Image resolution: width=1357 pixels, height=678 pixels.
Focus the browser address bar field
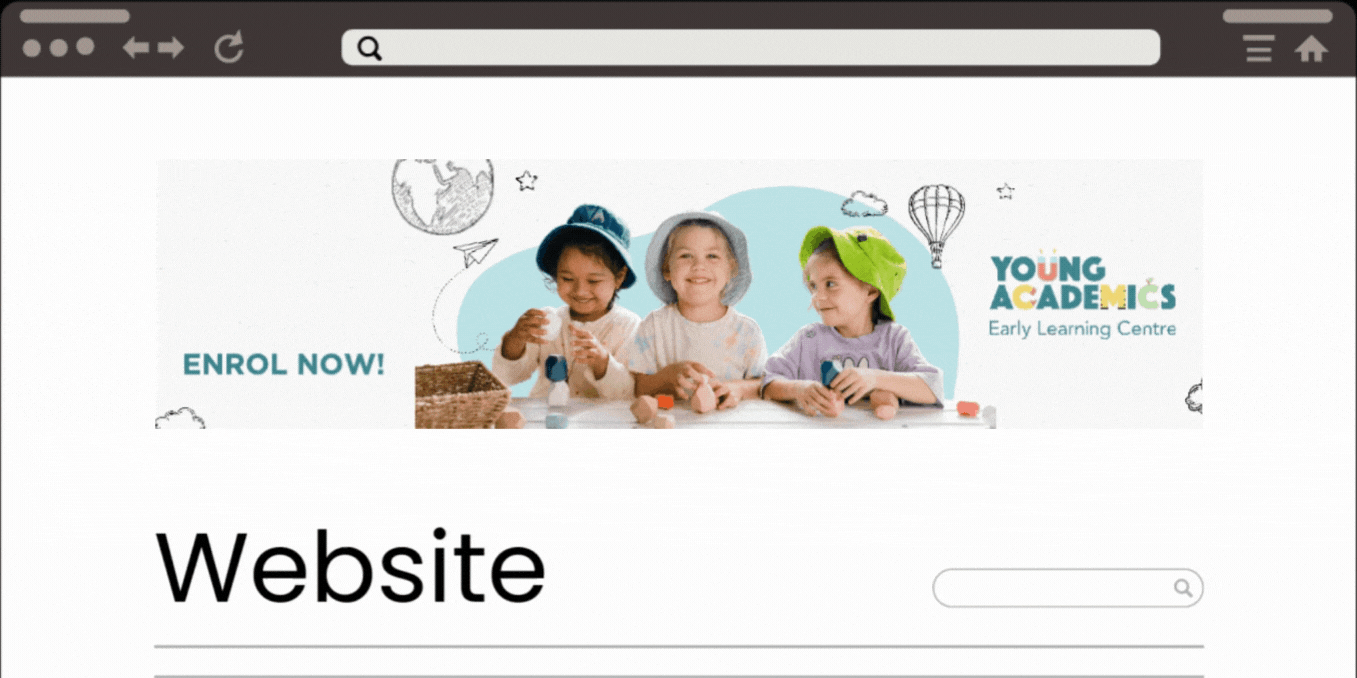(x=751, y=47)
